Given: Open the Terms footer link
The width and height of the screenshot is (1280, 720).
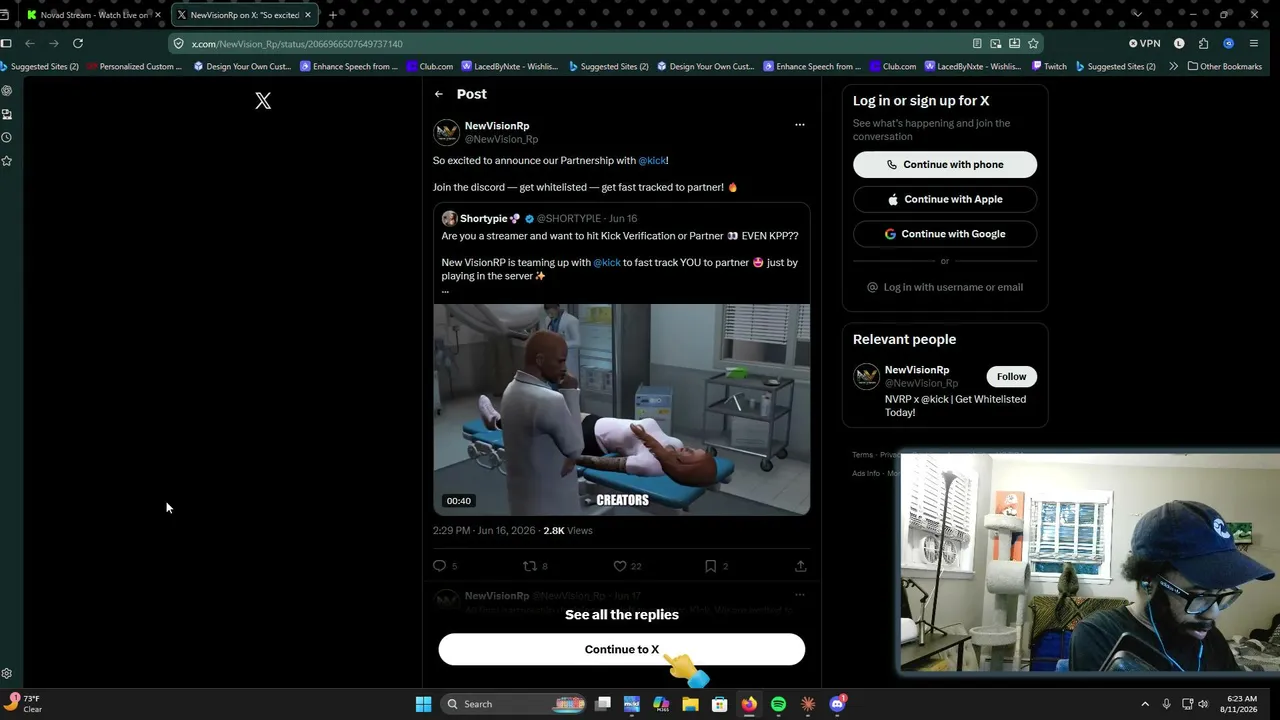Looking at the screenshot, I should click(862, 455).
